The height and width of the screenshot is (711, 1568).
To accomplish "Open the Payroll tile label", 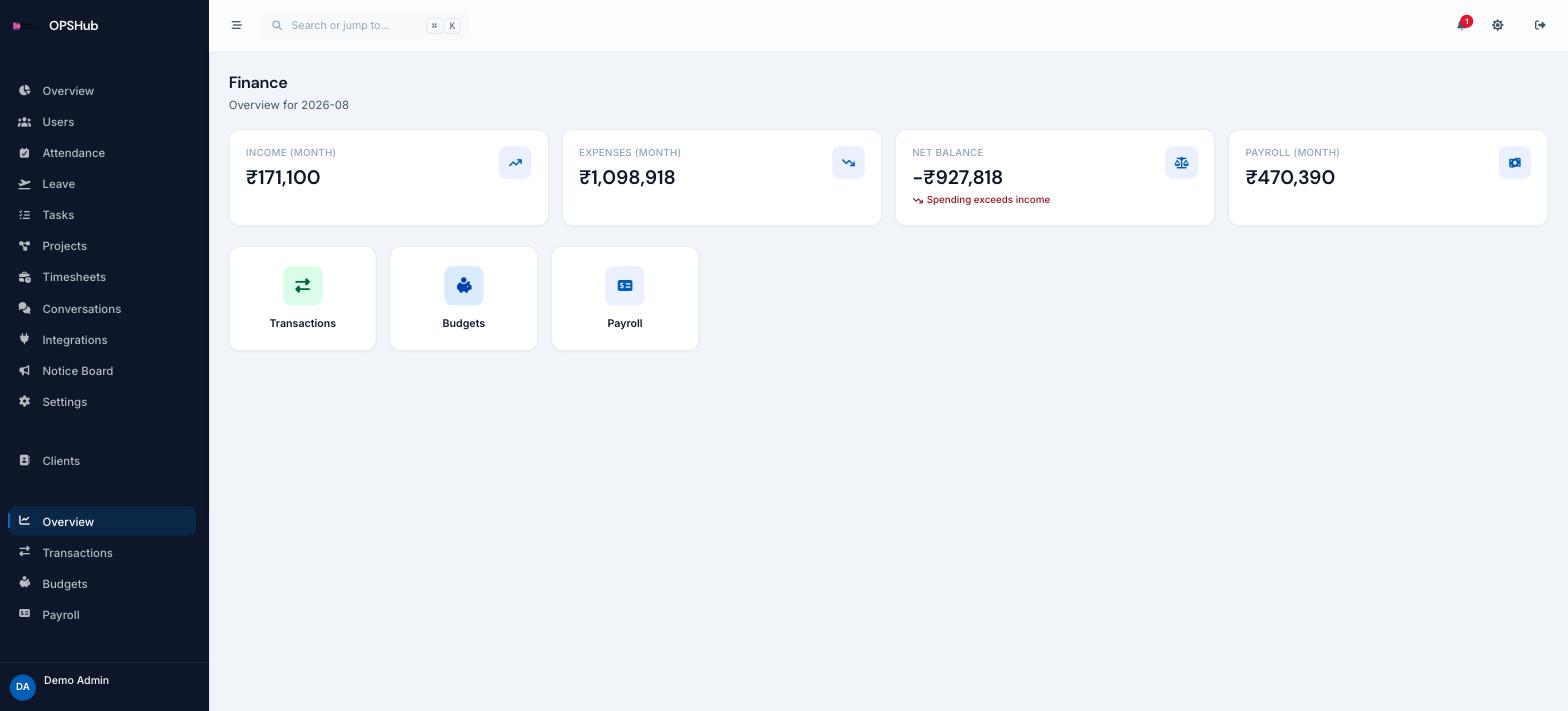I will tap(625, 323).
